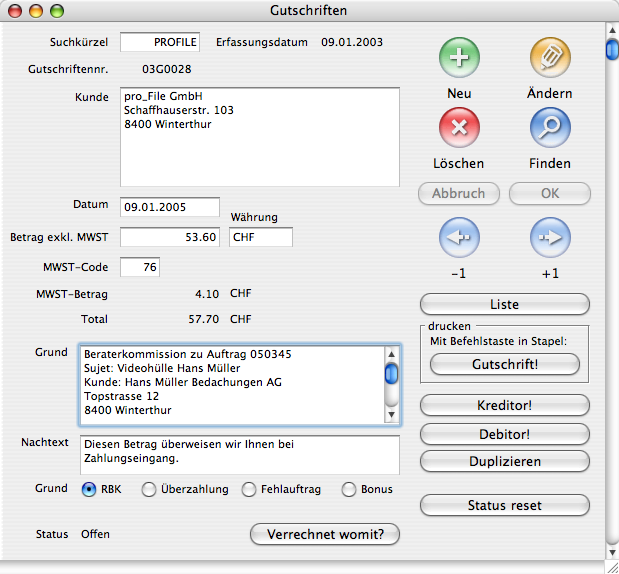Choose the Überzahlung radio option
This screenshot has width=619, height=574.
149,490
